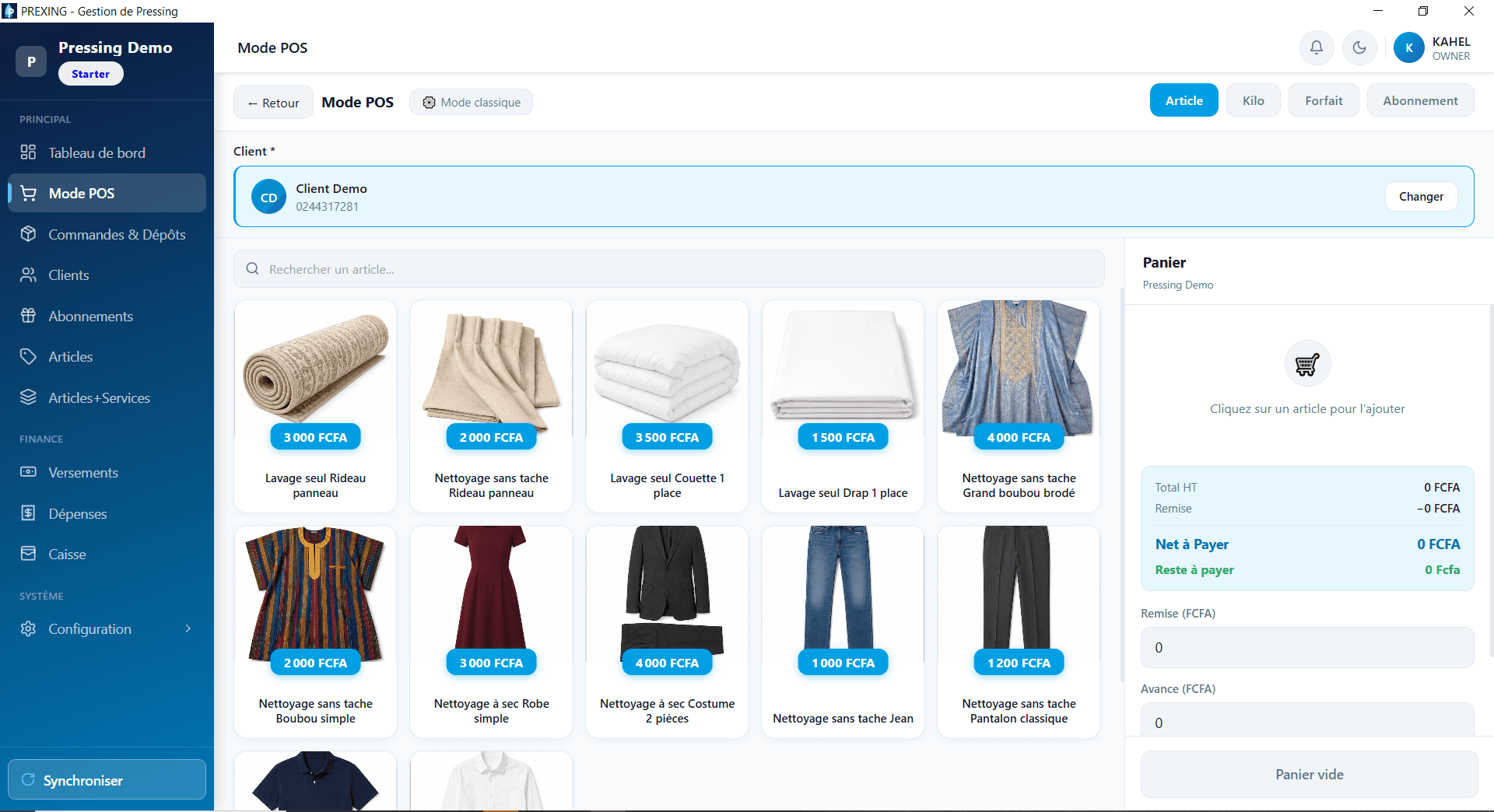Go back with Retour button

(273, 103)
